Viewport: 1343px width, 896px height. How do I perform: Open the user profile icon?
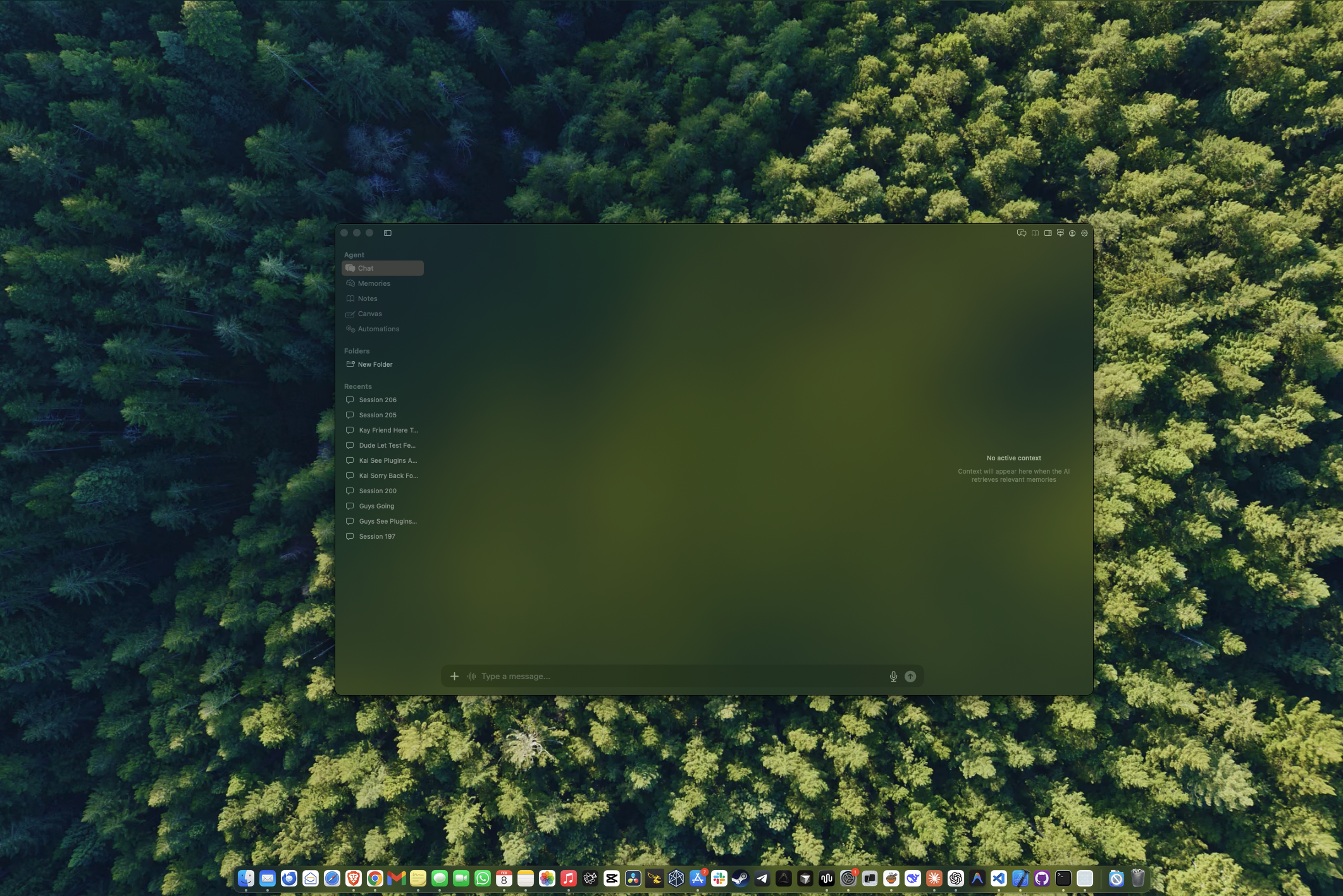point(1072,233)
